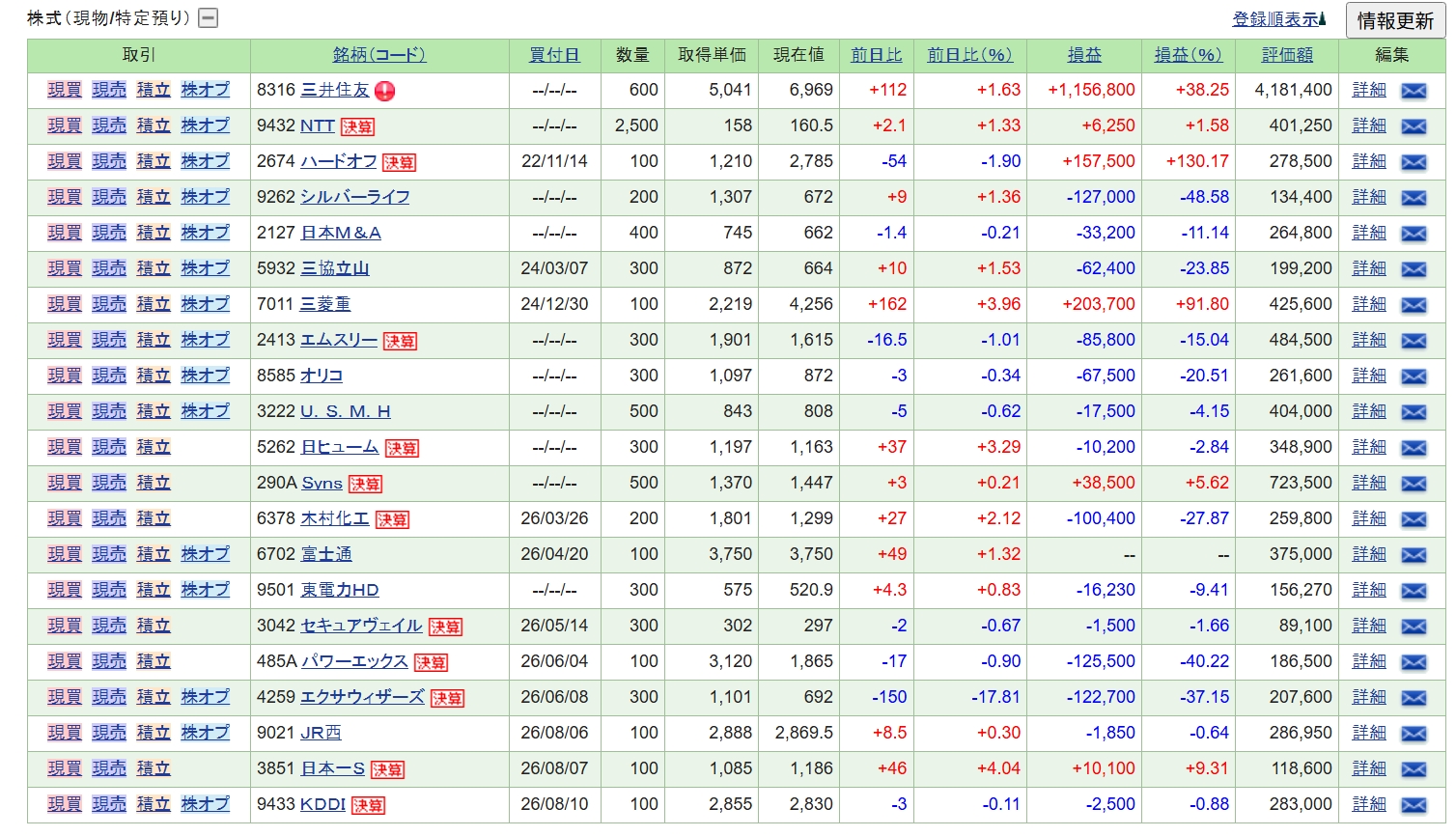Click the red alert icon beside 三井住友
This screenshot has width=1456, height=836.
[385, 92]
